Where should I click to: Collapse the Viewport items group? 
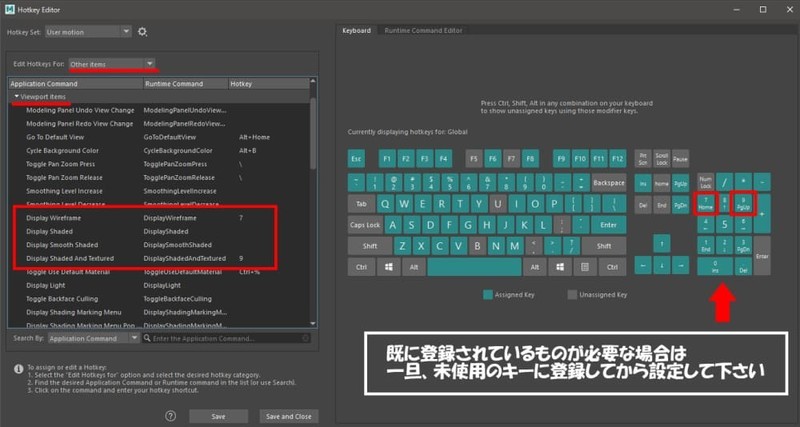pos(17,96)
